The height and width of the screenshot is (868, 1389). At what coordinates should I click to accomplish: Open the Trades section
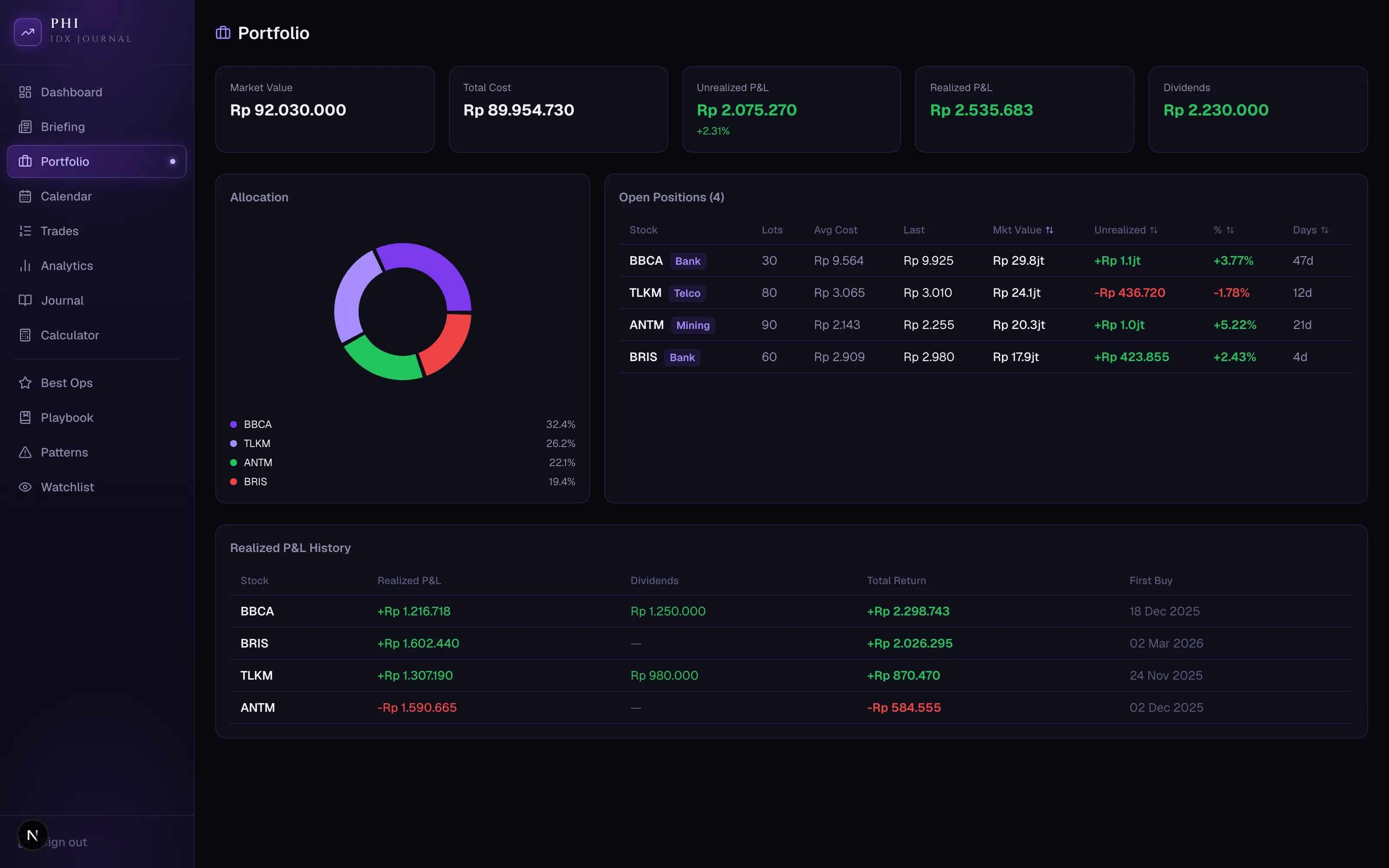coord(96,231)
